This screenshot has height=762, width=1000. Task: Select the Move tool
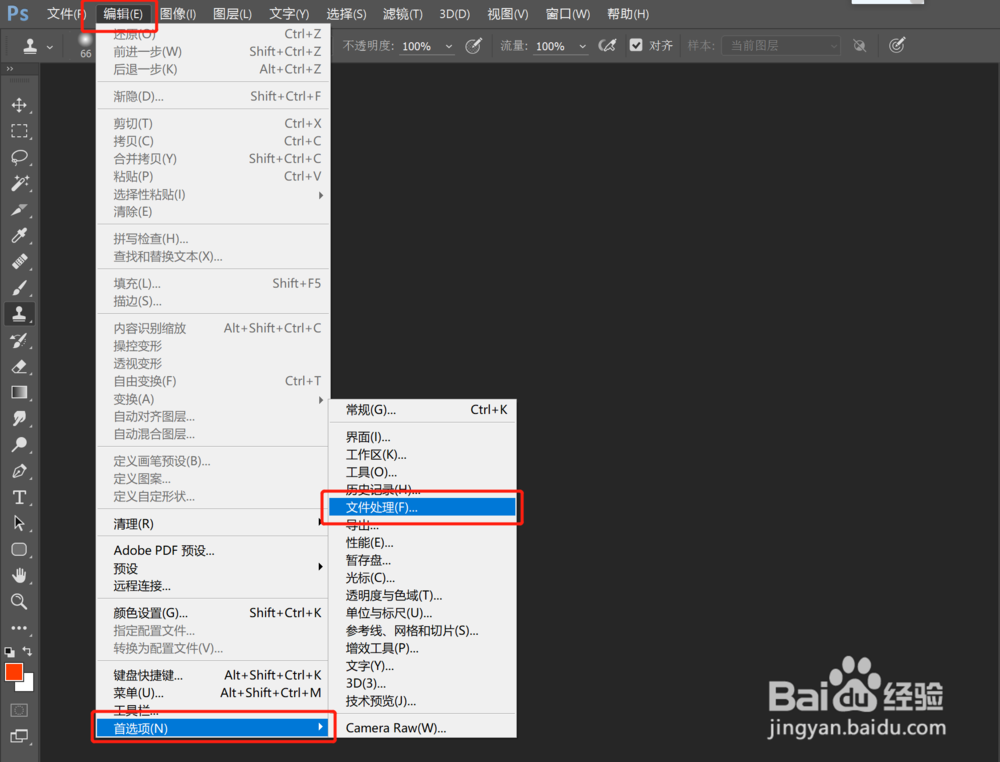tap(22, 104)
